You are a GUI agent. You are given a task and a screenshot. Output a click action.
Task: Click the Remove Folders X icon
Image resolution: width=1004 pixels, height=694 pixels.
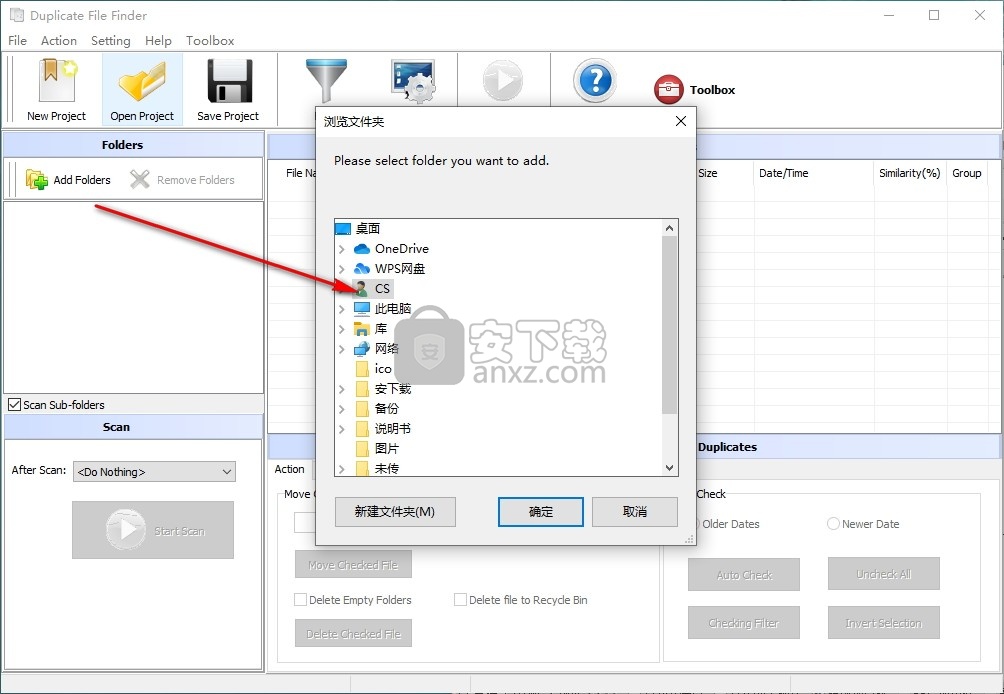point(140,179)
